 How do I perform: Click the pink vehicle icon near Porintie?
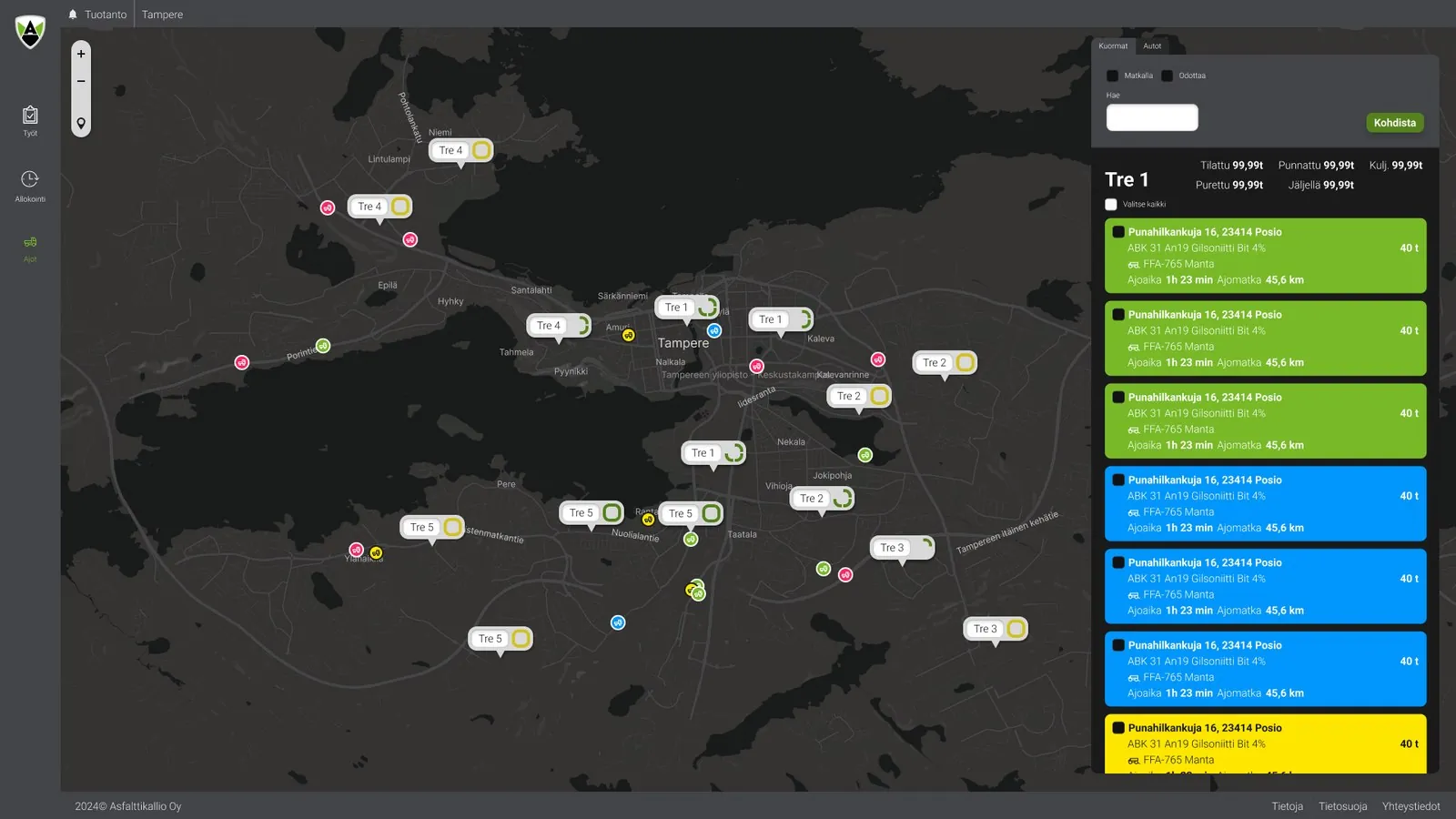[x=242, y=362]
